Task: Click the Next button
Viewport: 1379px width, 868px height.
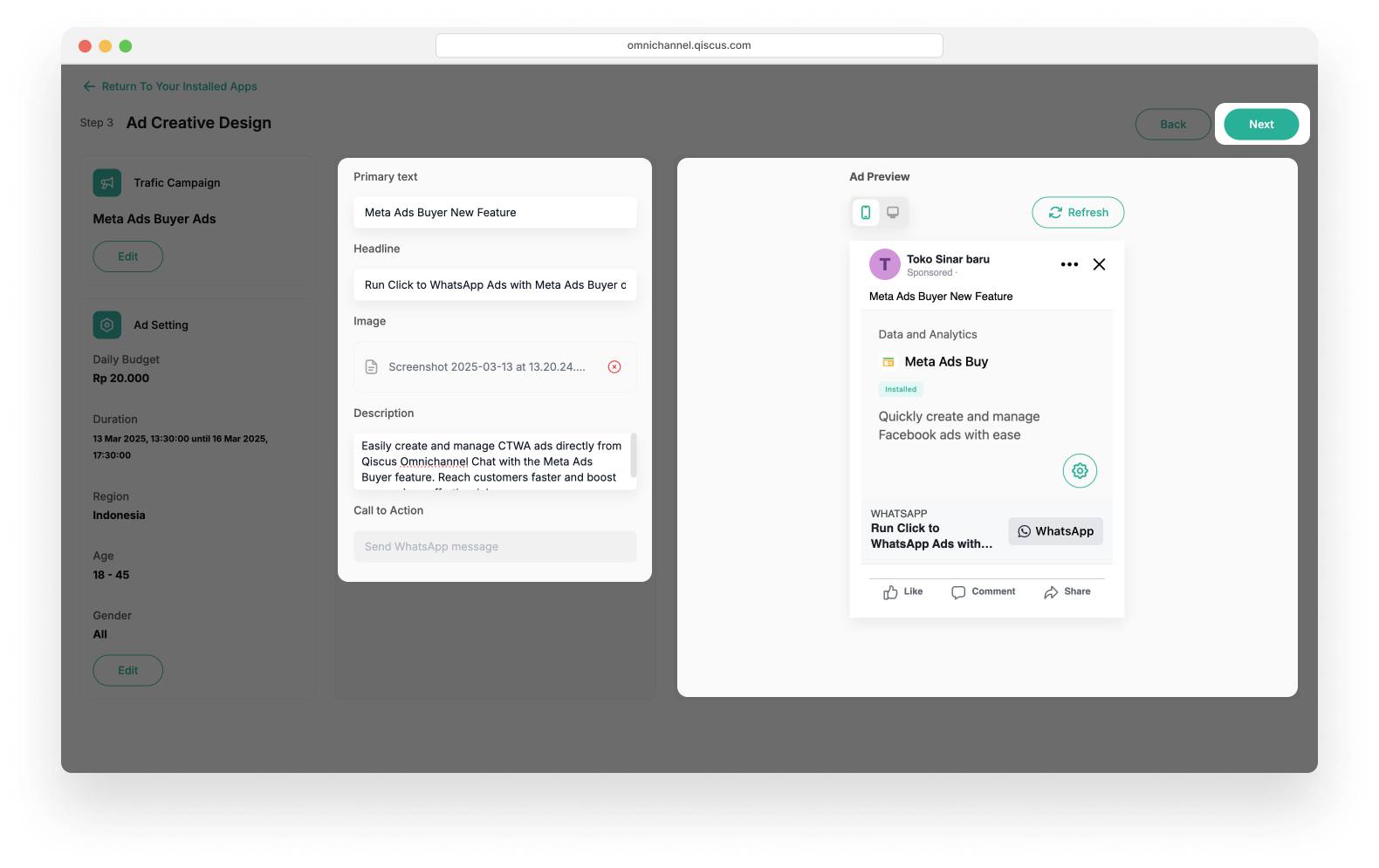Action: pos(1261,125)
